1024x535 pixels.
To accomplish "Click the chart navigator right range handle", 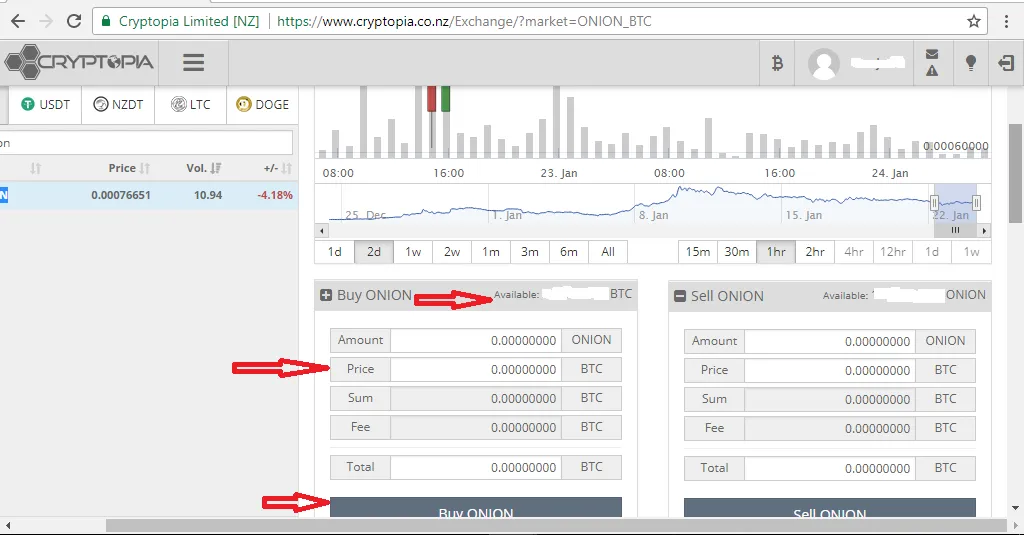I will 976,203.
